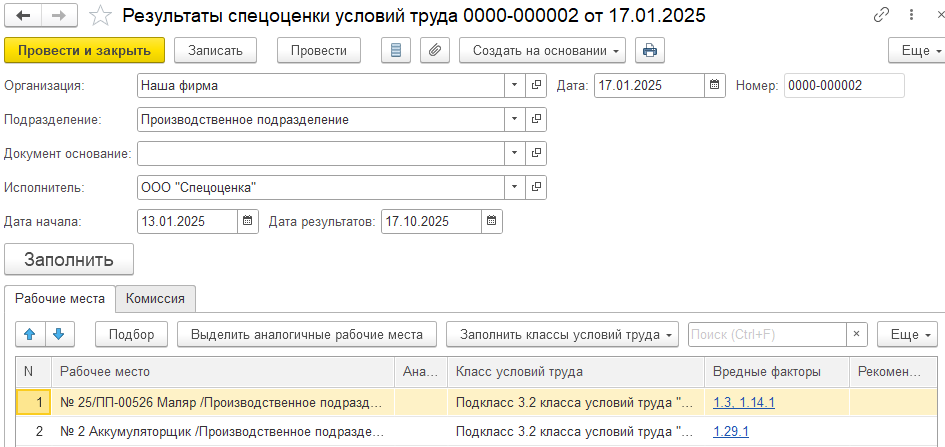
Task: Click the paperclip attachments icon
Action: click(x=434, y=50)
